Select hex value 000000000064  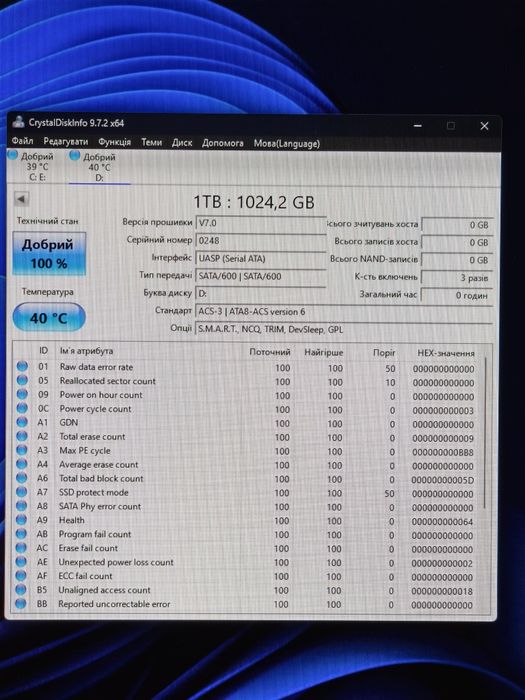[442, 522]
